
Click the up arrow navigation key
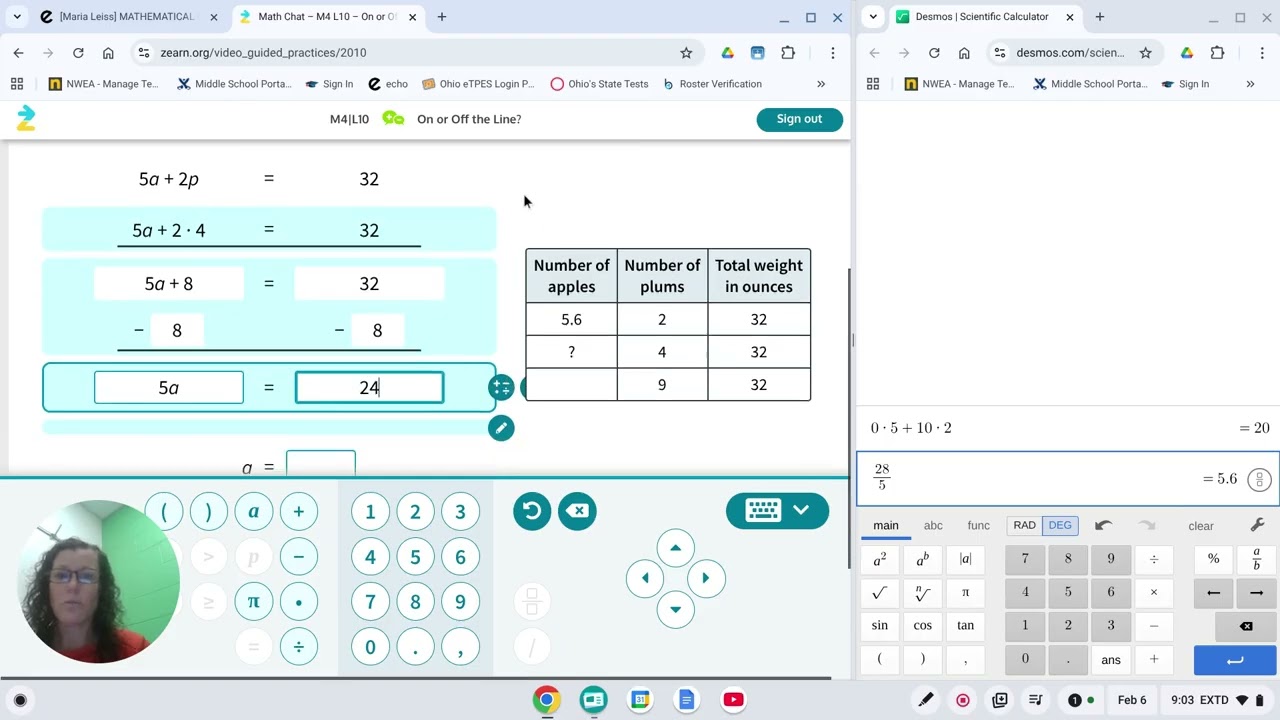(675, 548)
